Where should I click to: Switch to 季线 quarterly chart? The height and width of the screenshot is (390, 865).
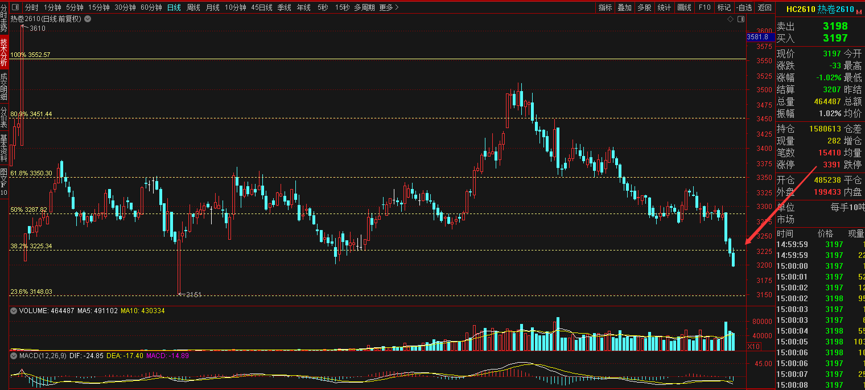285,7
